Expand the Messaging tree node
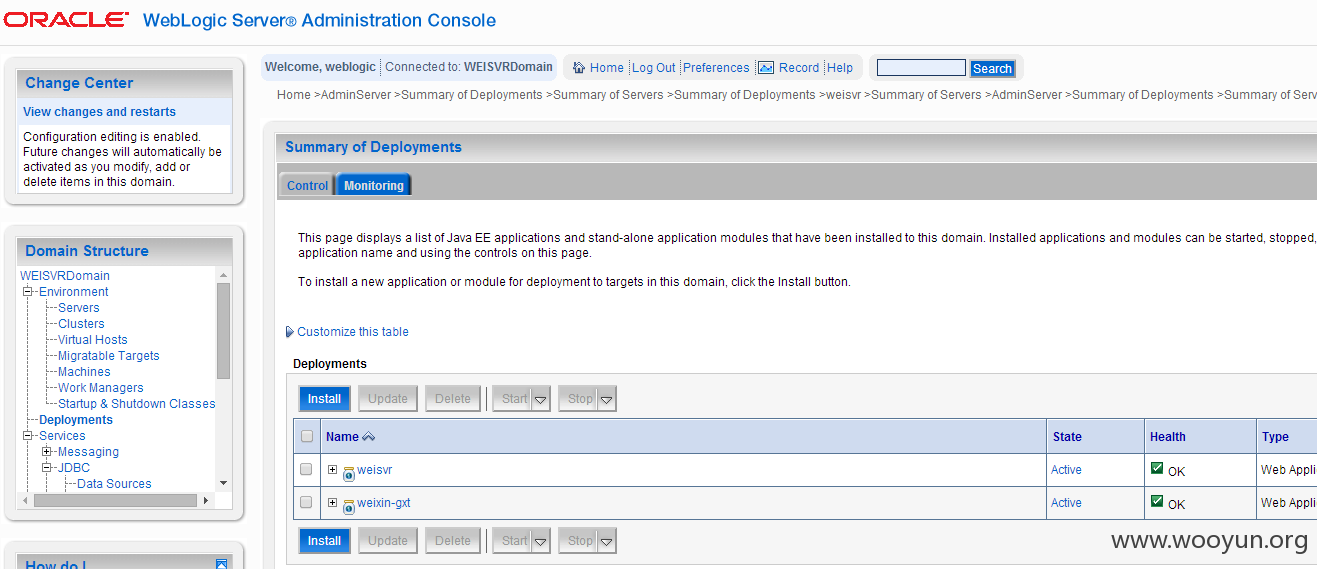Screen dimensions: 1317x569 (47, 452)
